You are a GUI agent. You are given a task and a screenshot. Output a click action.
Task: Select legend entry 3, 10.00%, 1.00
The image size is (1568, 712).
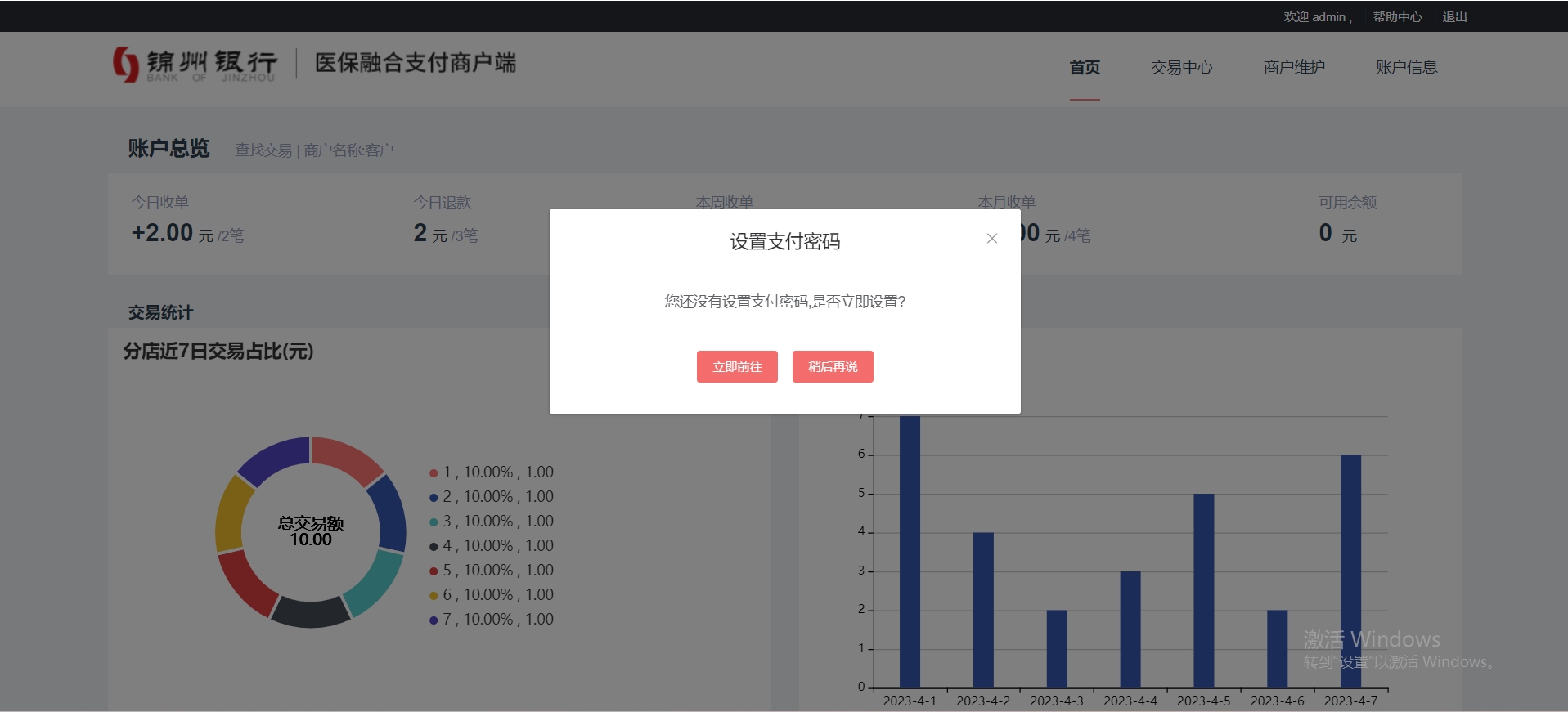point(492,521)
